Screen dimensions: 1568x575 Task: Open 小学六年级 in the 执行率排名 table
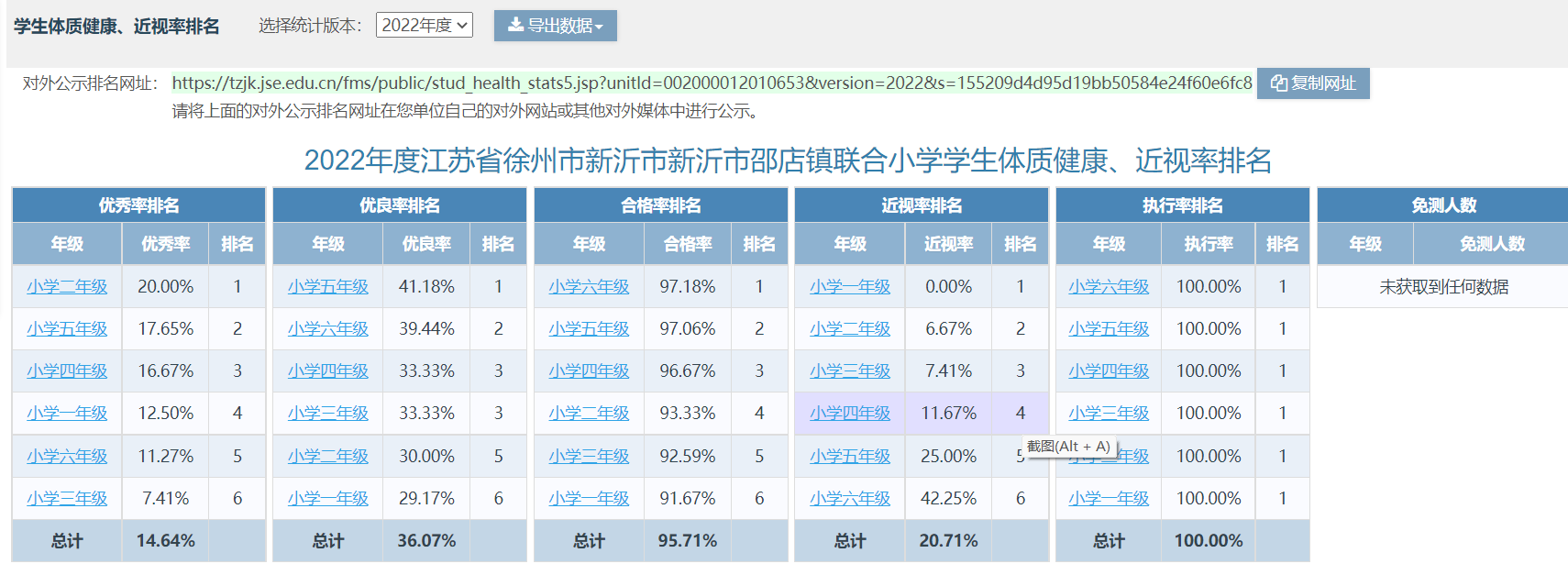1109,286
